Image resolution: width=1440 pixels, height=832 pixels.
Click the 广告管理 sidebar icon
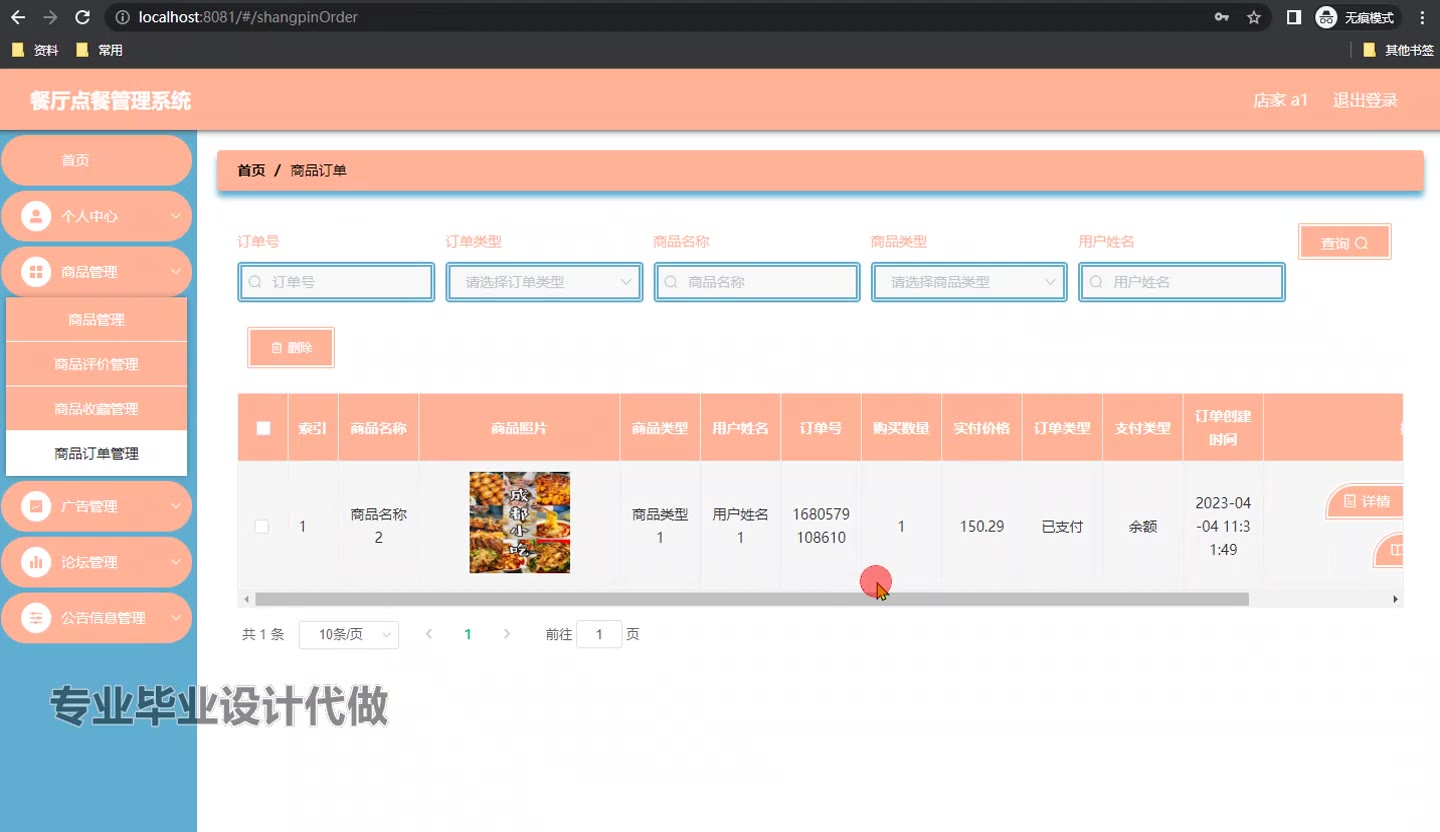coord(36,506)
